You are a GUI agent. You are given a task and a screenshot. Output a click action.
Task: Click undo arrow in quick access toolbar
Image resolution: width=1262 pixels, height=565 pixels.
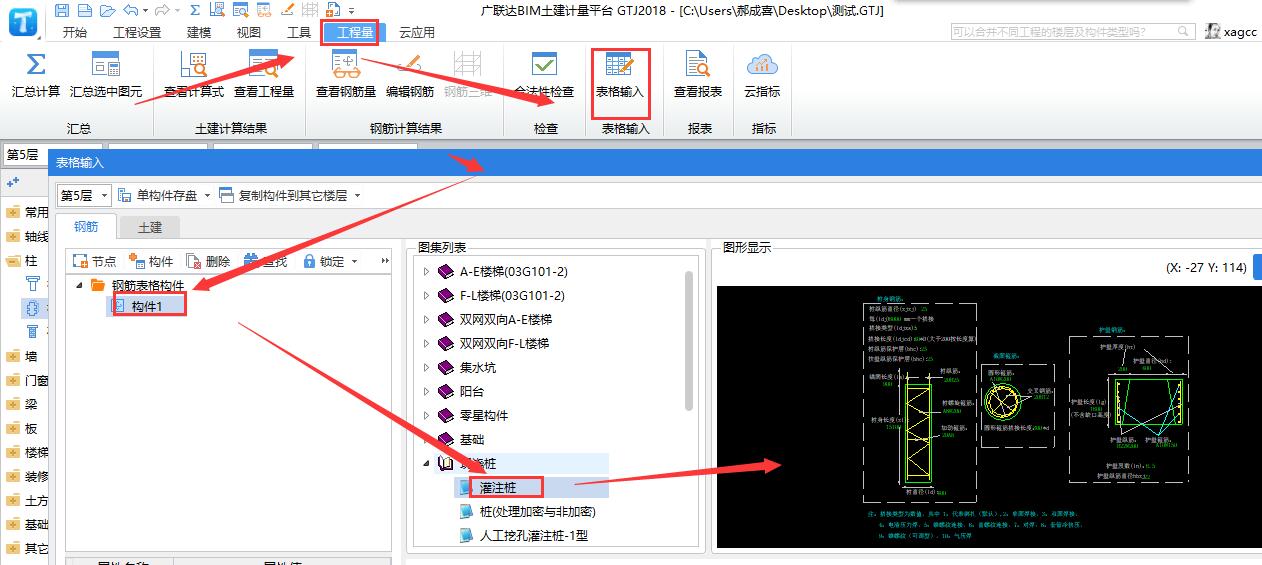(x=133, y=10)
